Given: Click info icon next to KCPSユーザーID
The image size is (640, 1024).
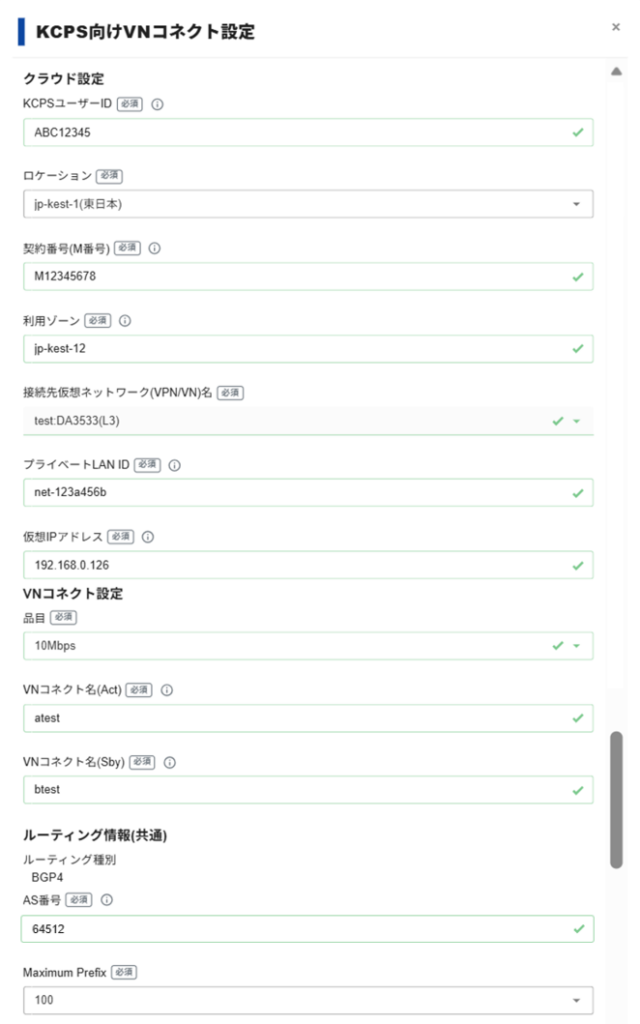Looking at the screenshot, I should coord(157,104).
